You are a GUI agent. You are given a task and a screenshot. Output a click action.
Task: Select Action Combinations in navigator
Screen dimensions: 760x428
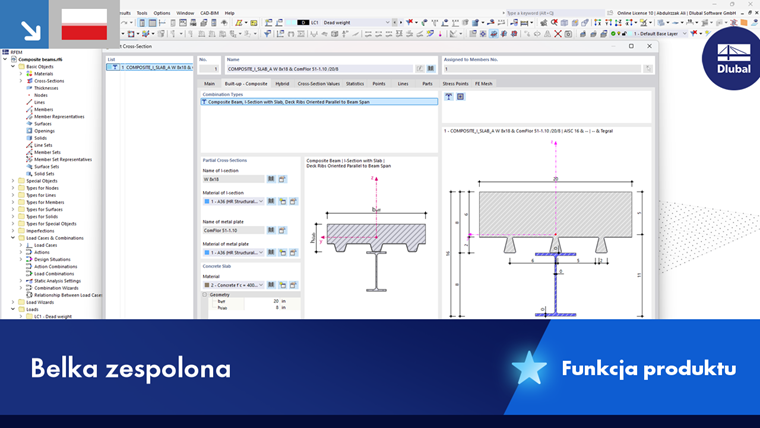[x=56, y=267]
